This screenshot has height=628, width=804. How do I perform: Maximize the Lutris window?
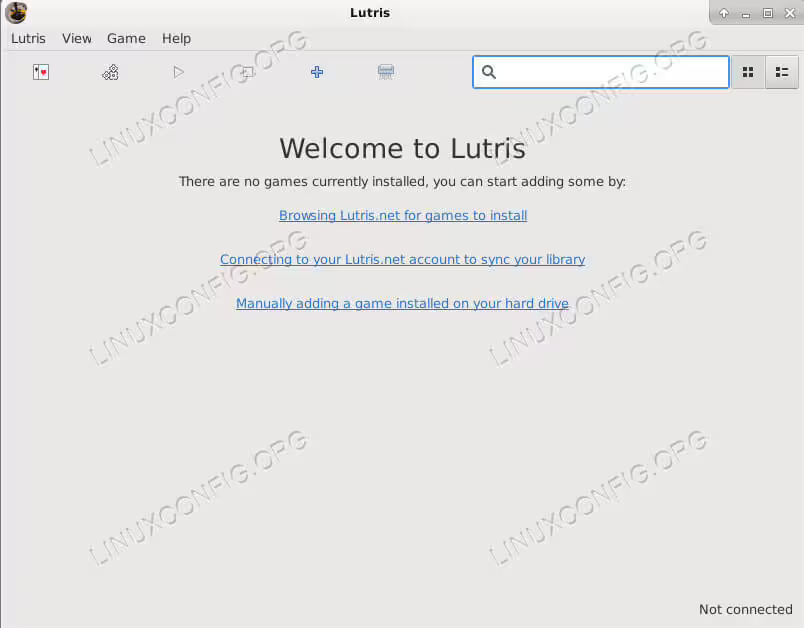(768, 13)
